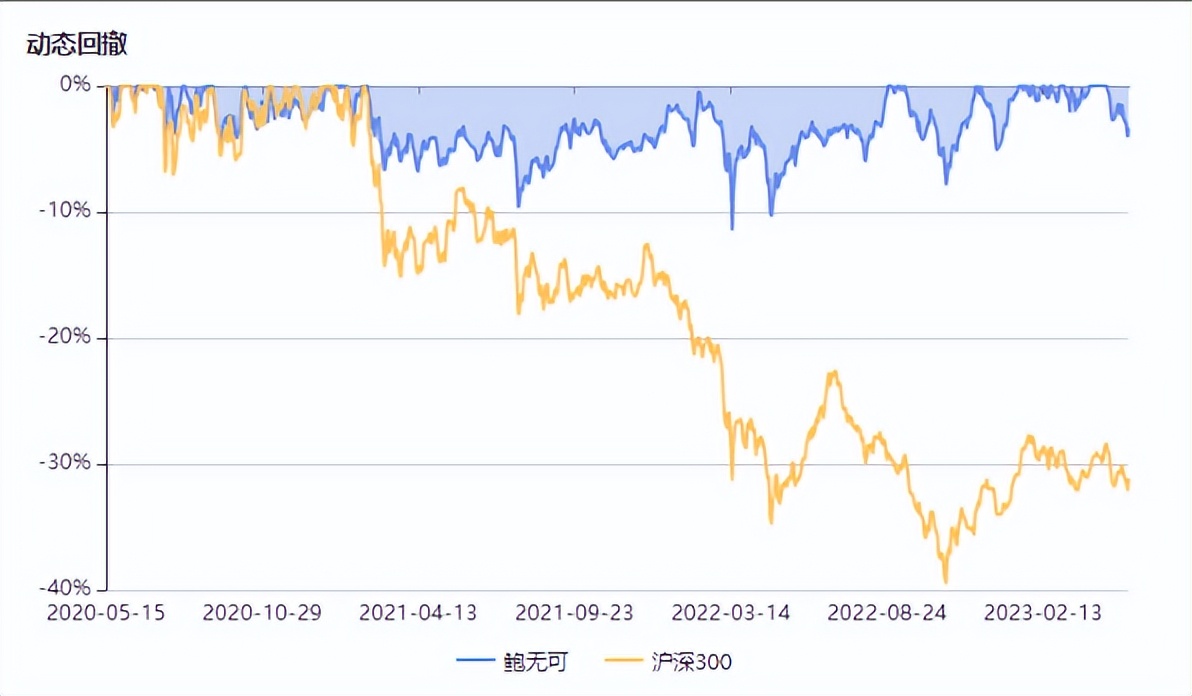Select the 2020-10-29 date label
Viewport: 1192px width, 696px height.
(262, 613)
